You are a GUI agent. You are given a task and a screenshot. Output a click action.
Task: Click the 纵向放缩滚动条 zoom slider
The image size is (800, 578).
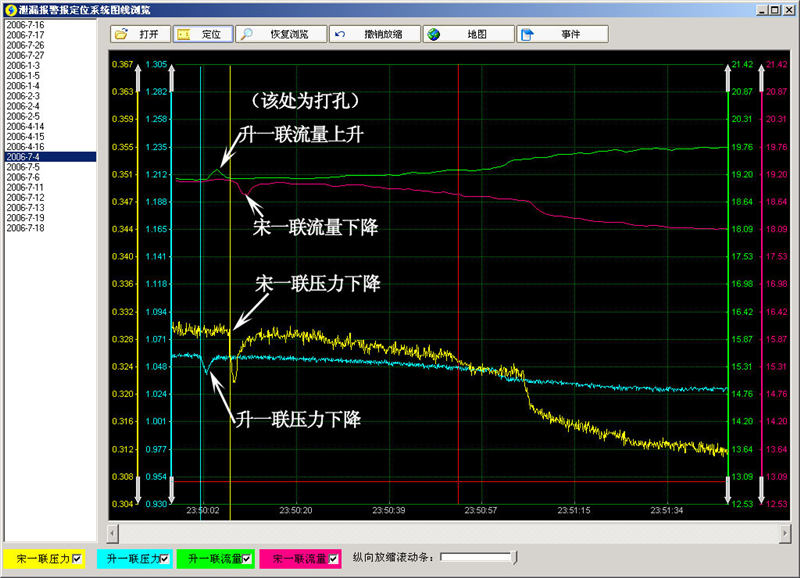click(x=472, y=557)
